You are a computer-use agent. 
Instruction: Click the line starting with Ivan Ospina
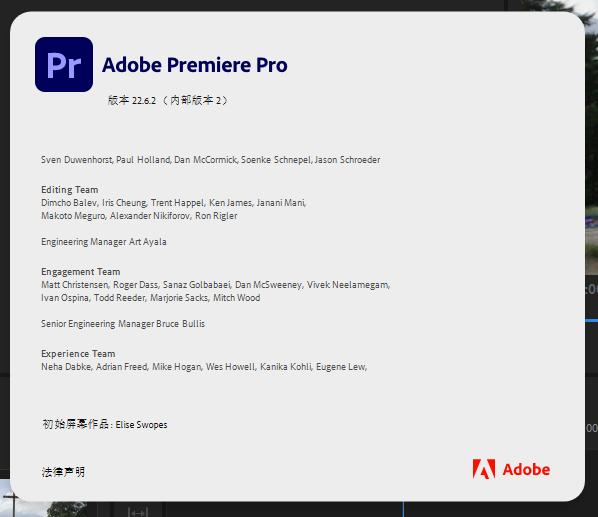151,297
